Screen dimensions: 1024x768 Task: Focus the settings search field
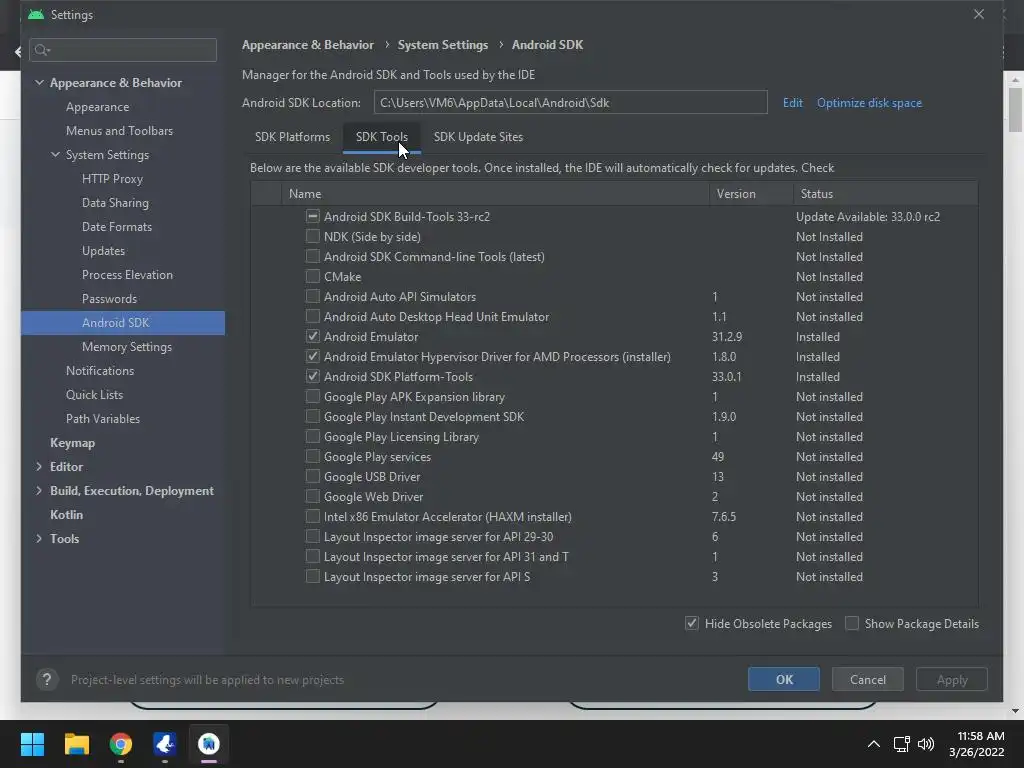tap(123, 50)
